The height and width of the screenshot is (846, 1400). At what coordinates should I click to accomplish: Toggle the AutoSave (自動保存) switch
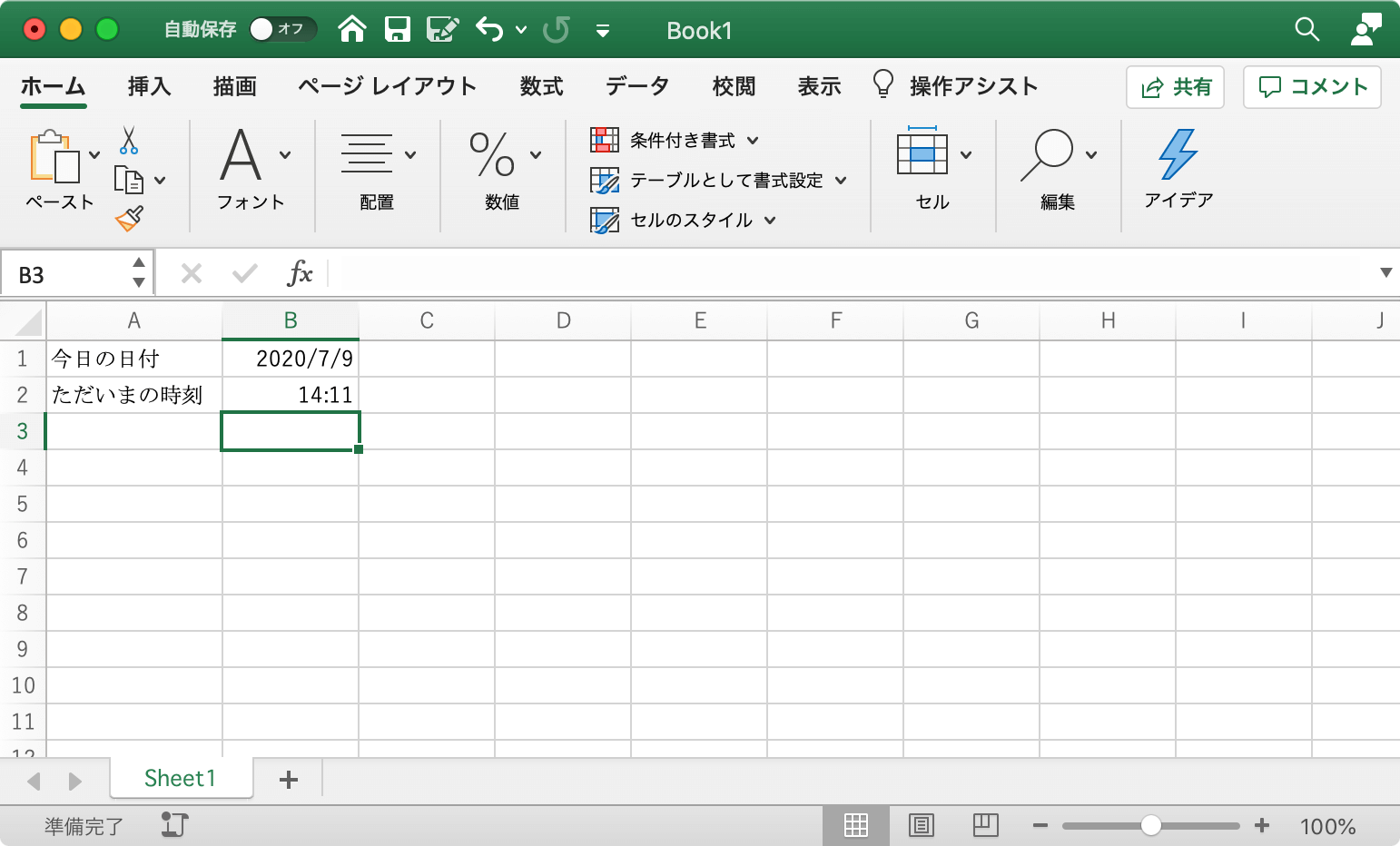point(282,29)
